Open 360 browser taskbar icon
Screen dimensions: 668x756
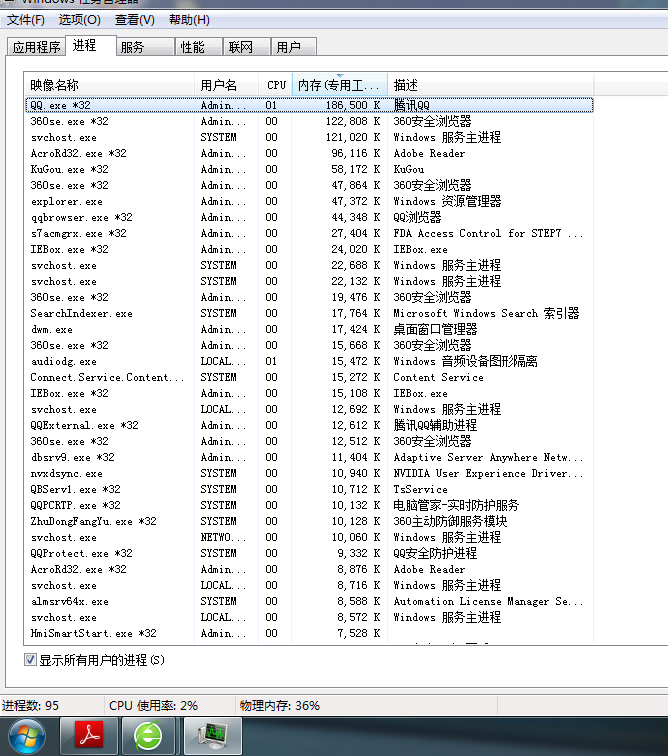point(148,736)
